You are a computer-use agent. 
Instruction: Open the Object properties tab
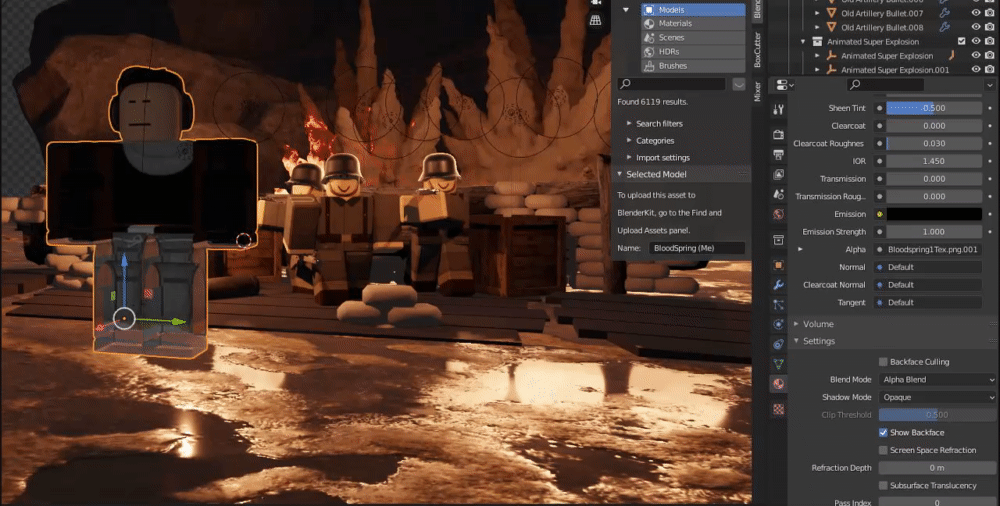click(x=778, y=265)
